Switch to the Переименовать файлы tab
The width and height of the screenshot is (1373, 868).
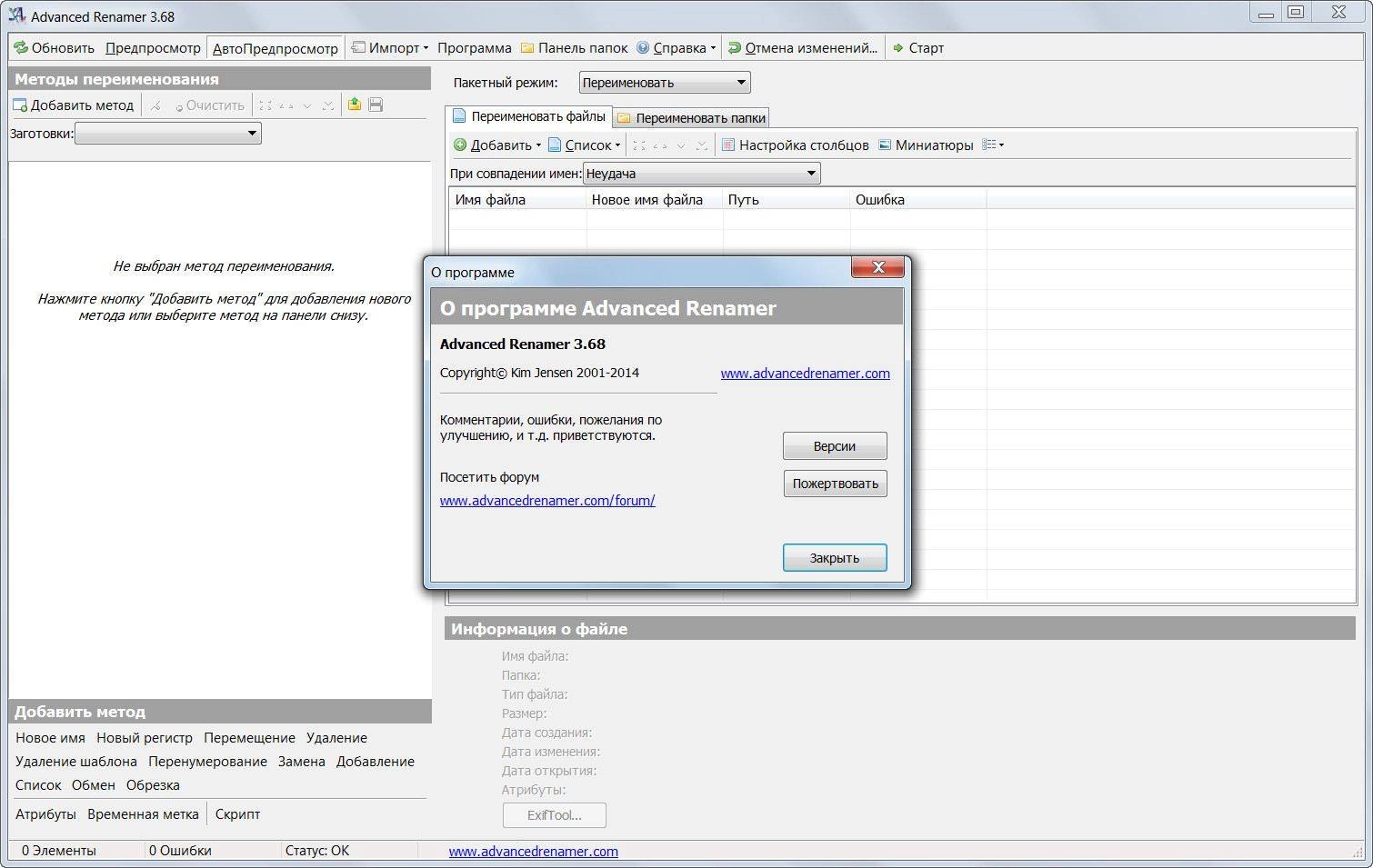pos(529,116)
